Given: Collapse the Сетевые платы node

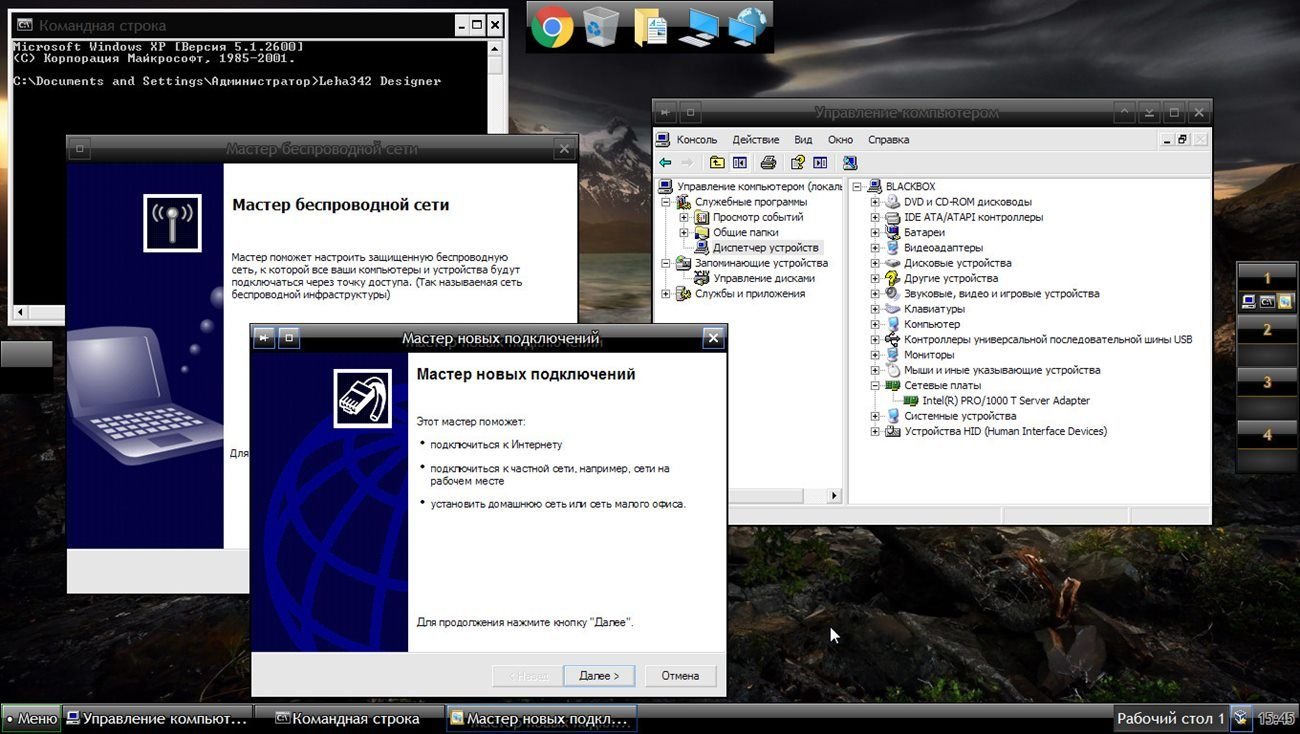Looking at the screenshot, I should [875, 386].
